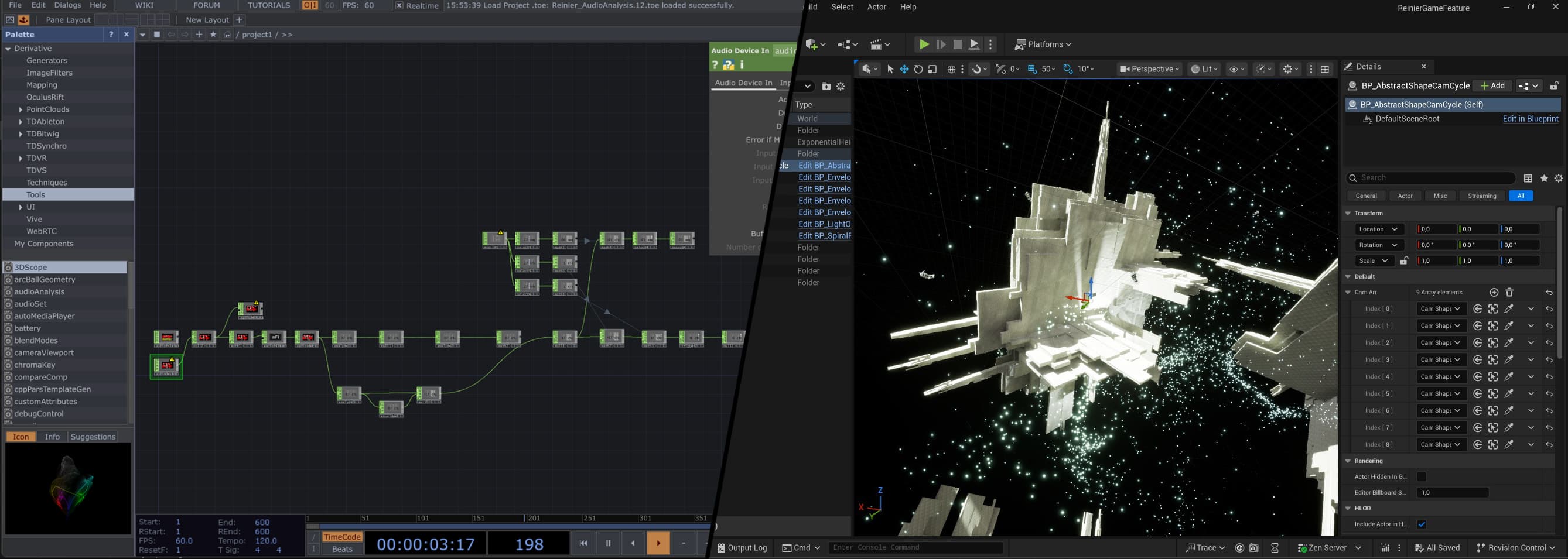Toggle the Actor Hidden In Game checkbox

[1422, 477]
